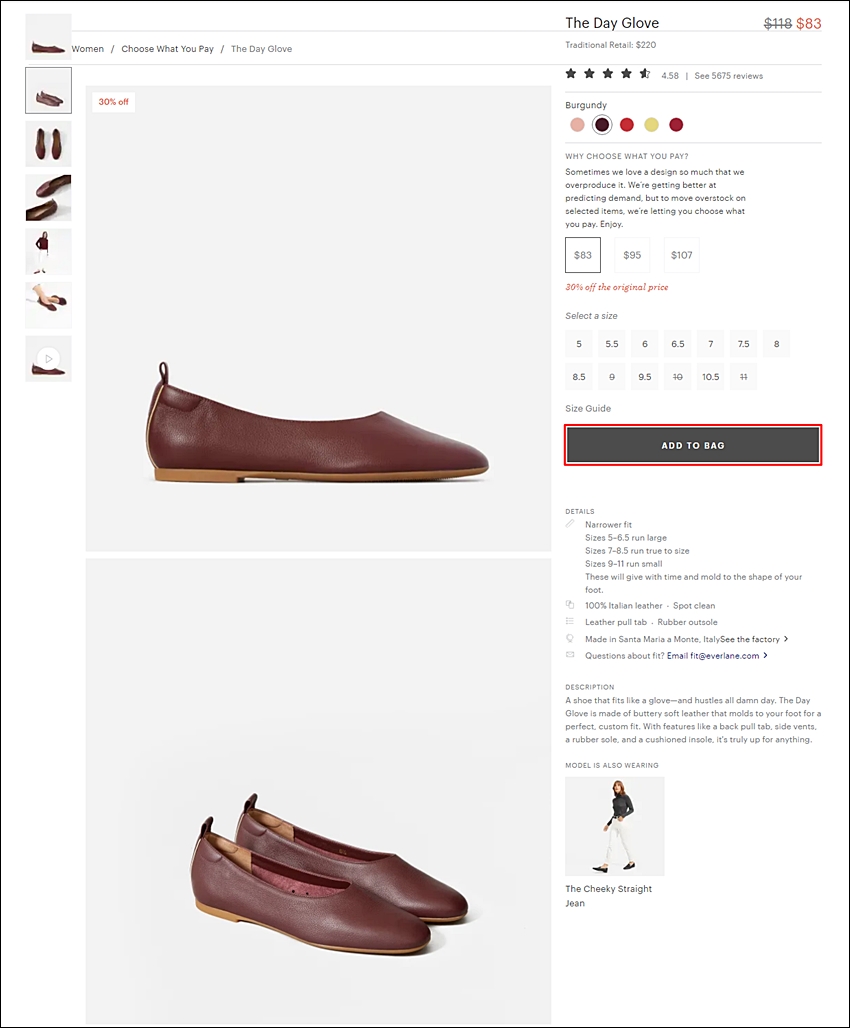View thumbnail of shoes from above
The width and height of the screenshot is (850, 1028).
(x=49, y=144)
